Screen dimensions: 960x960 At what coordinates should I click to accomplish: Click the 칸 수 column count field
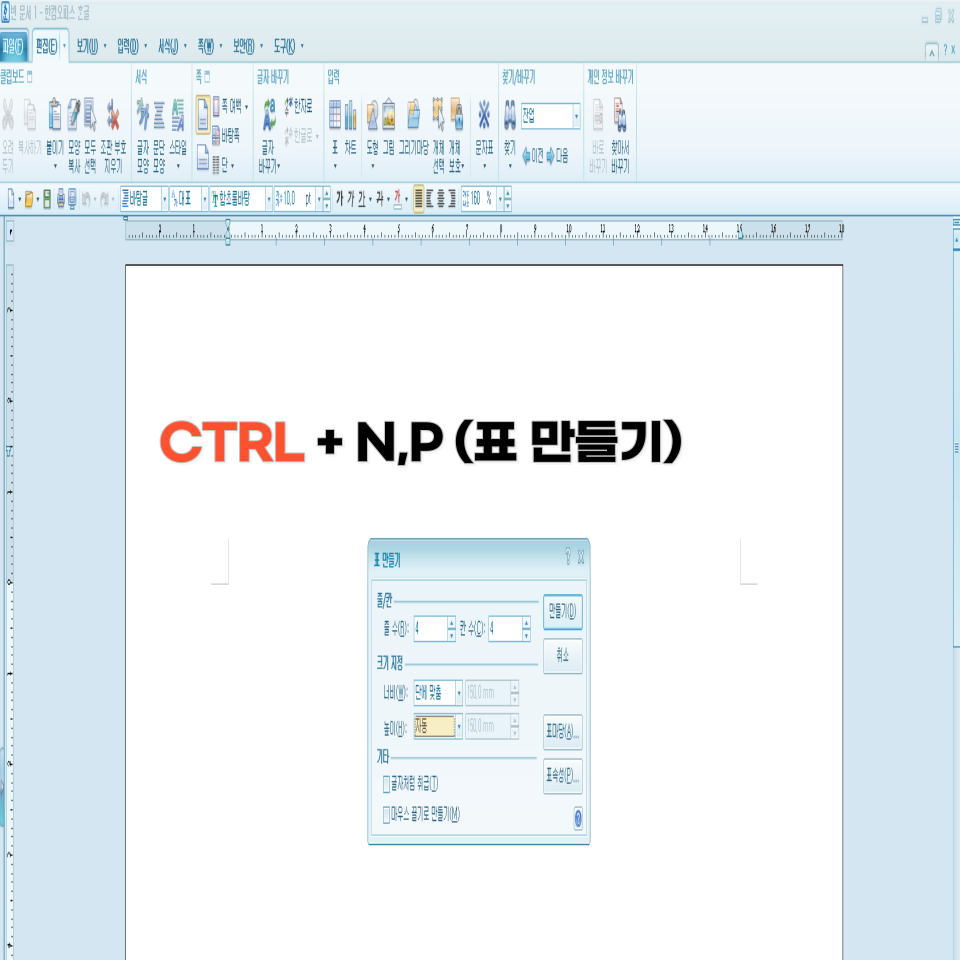click(504, 628)
